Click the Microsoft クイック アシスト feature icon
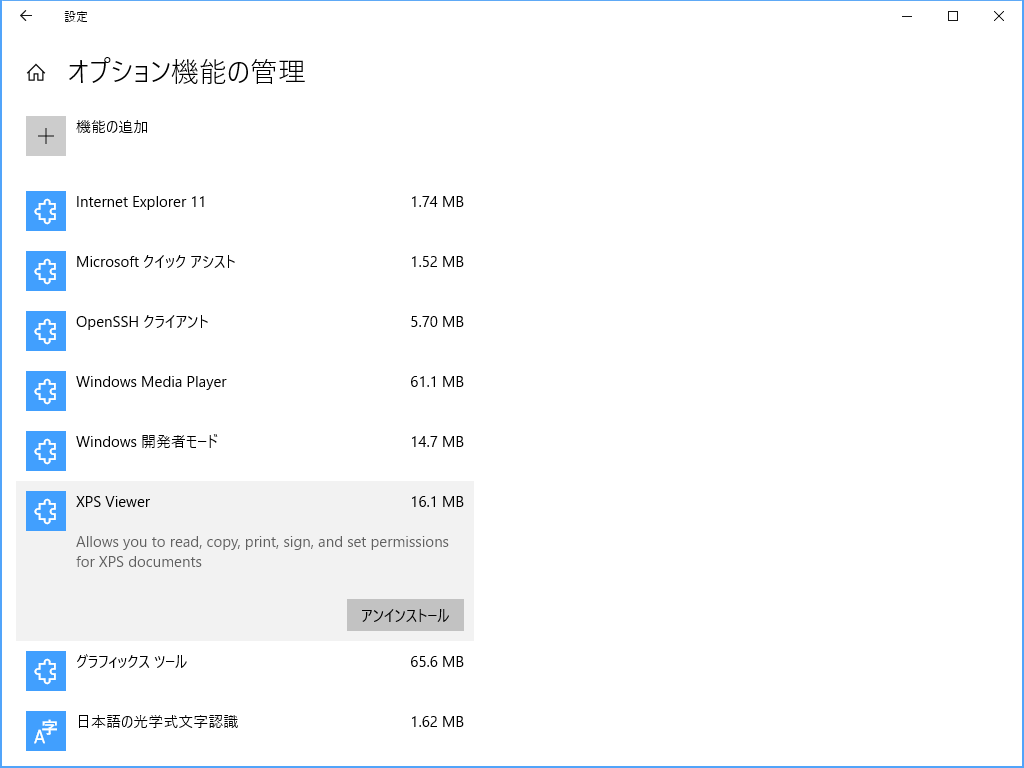 [45, 271]
